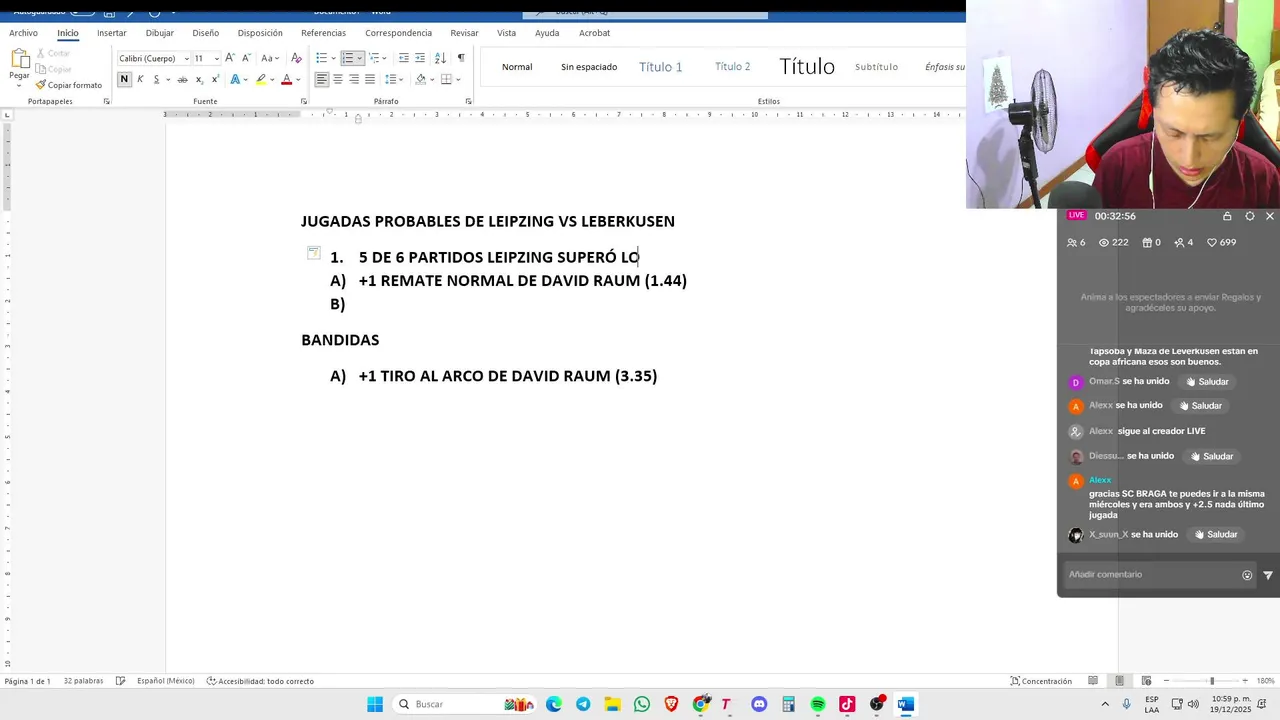
Task: Open settings gear in TikTok LIVE panel
Action: coord(1249,216)
